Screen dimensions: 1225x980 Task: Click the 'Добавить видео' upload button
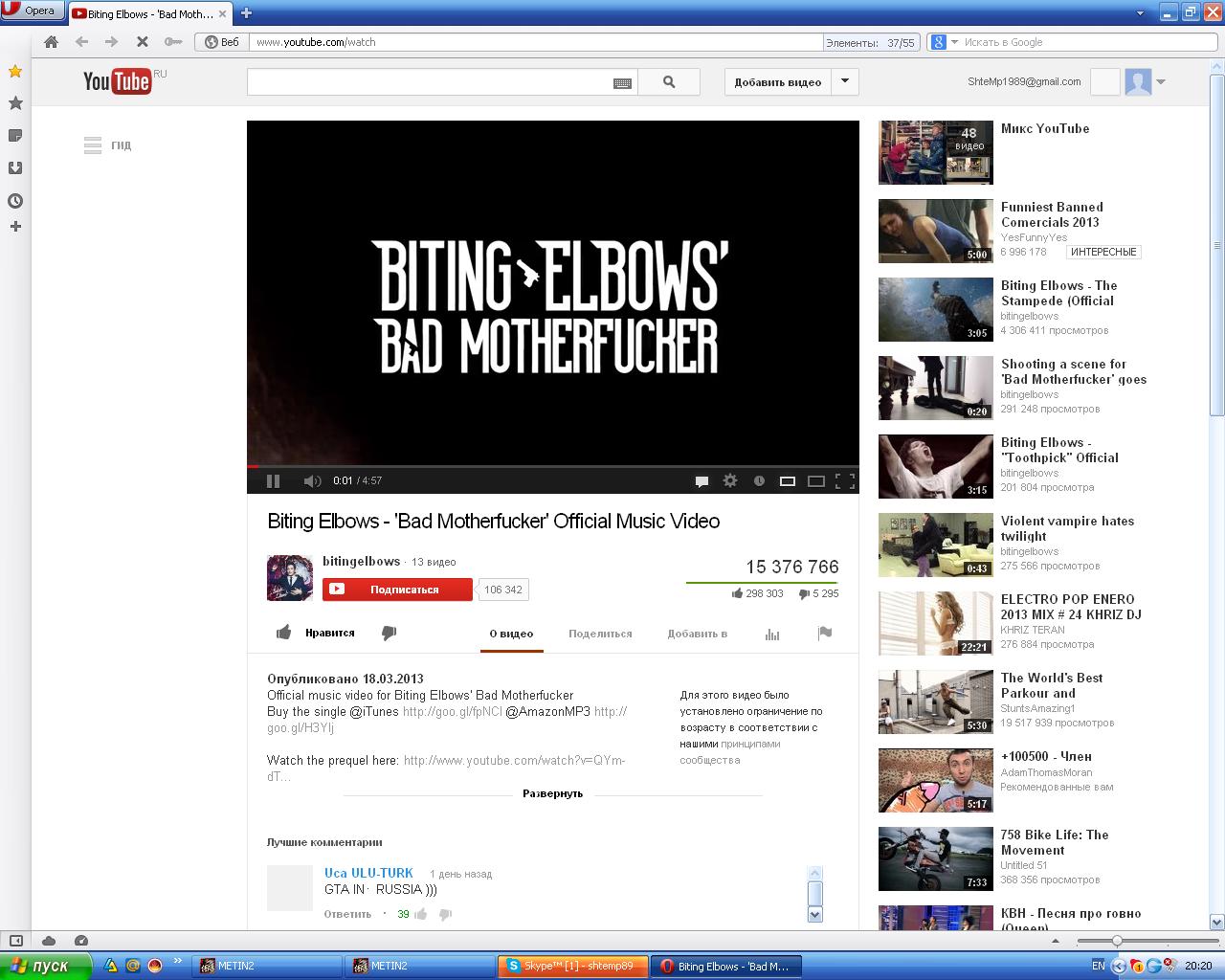coord(778,82)
